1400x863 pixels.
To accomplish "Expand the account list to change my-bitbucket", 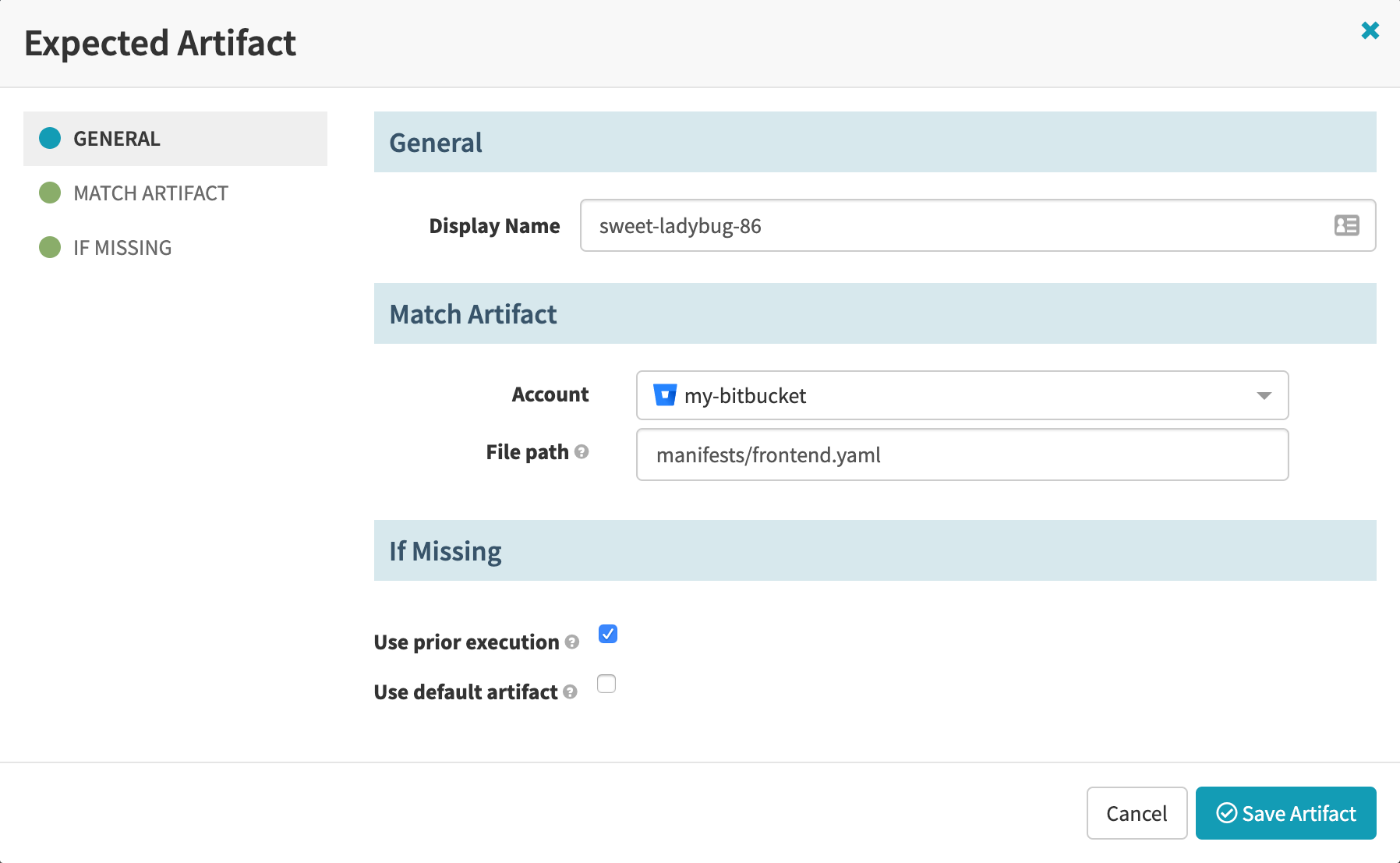I will pos(962,395).
